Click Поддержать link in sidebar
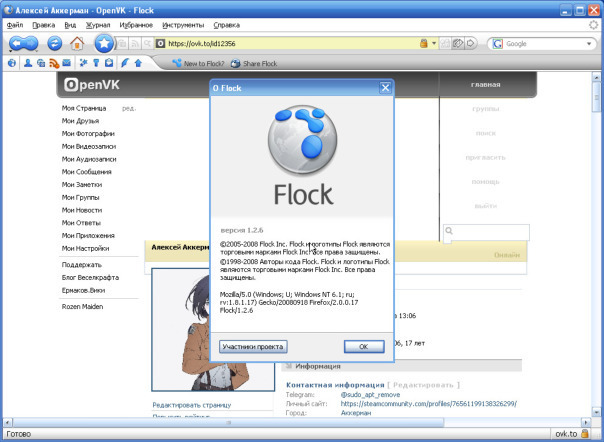604x442 pixels. tap(82, 265)
